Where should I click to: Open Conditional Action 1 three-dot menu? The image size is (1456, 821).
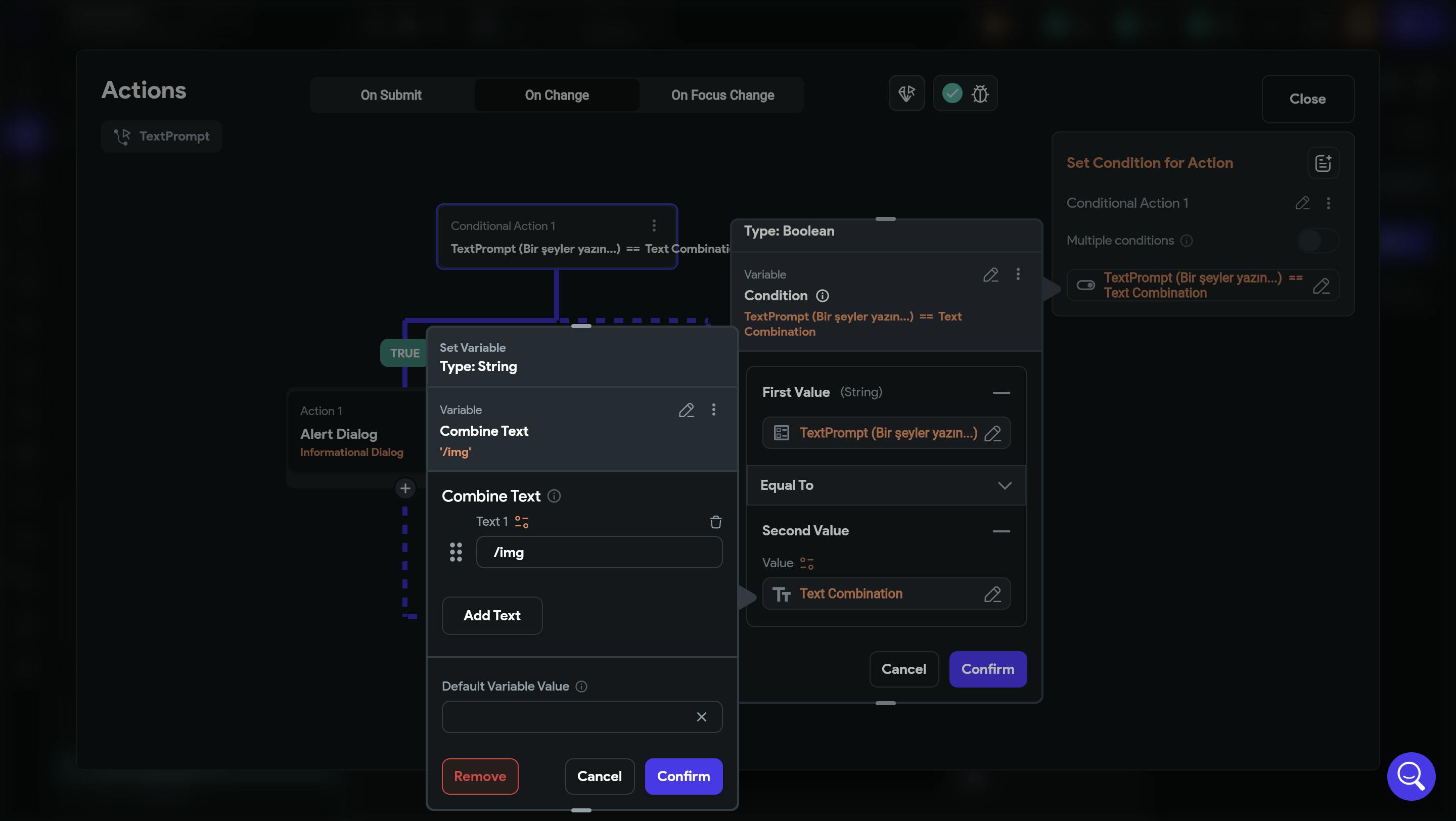pos(654,226)
